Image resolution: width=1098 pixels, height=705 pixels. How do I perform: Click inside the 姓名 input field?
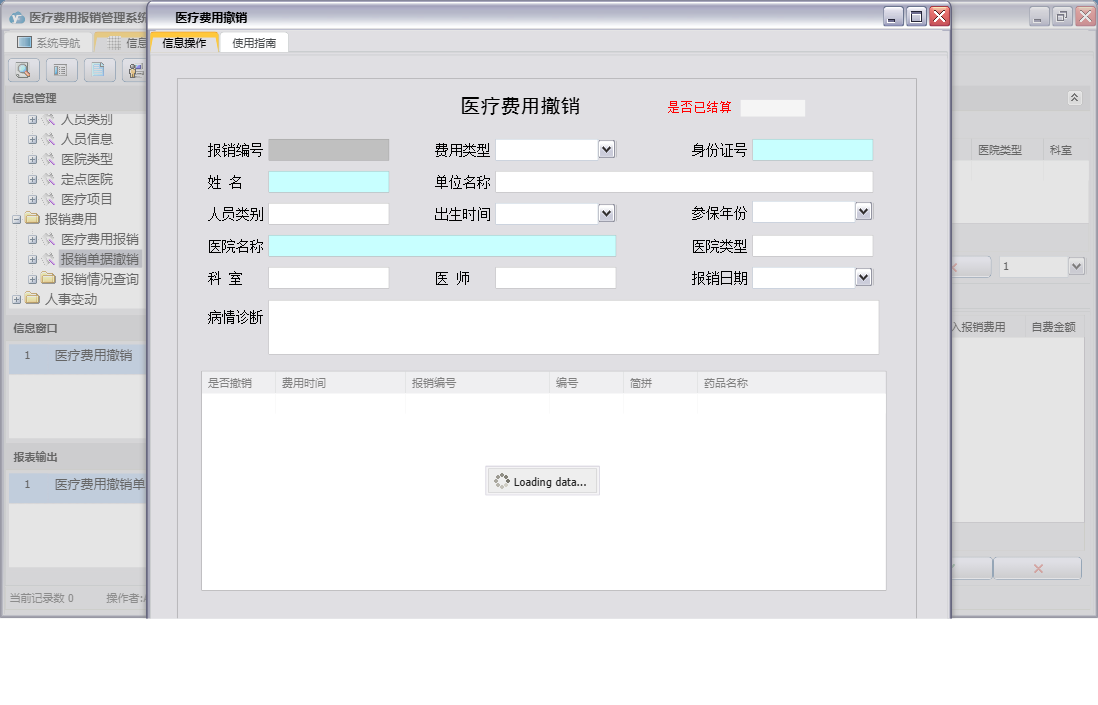pyautogui.click(x=330, y=182)
